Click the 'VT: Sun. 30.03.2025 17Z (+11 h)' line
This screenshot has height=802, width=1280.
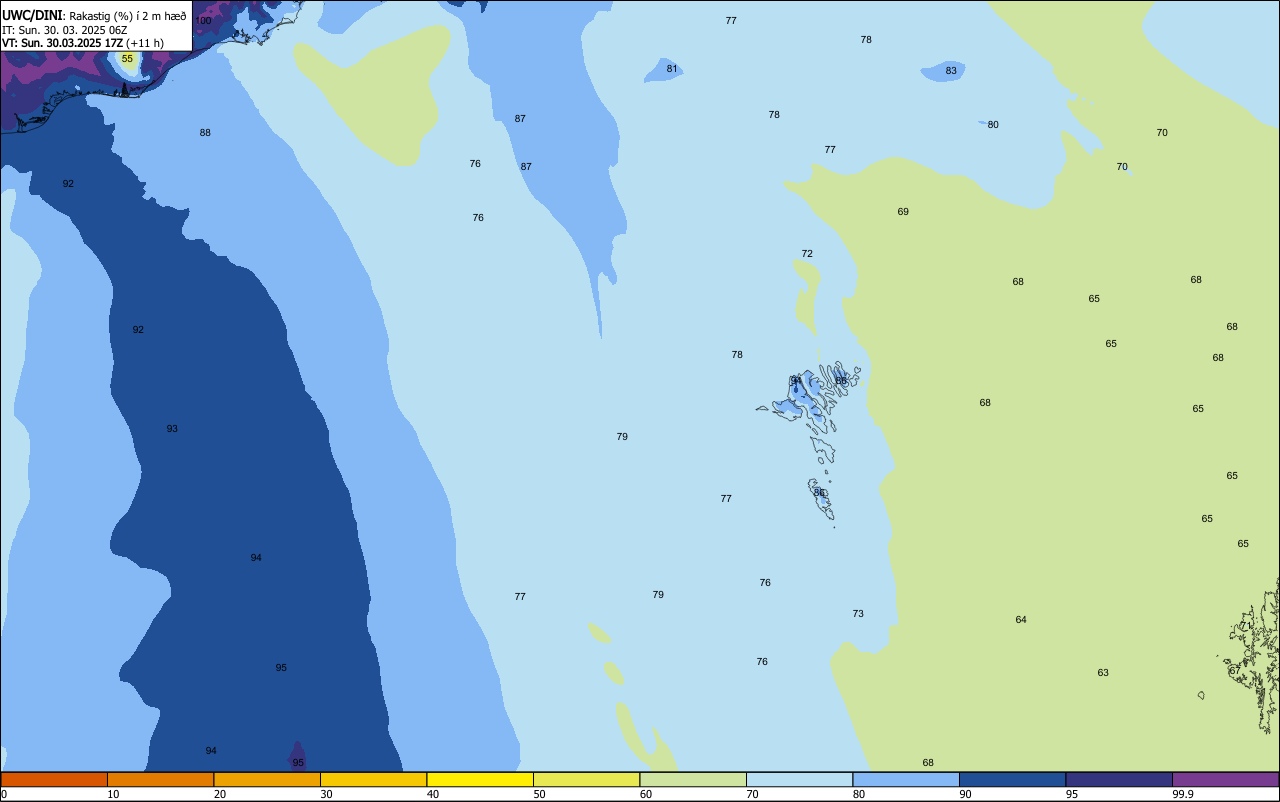click(83, 43)
